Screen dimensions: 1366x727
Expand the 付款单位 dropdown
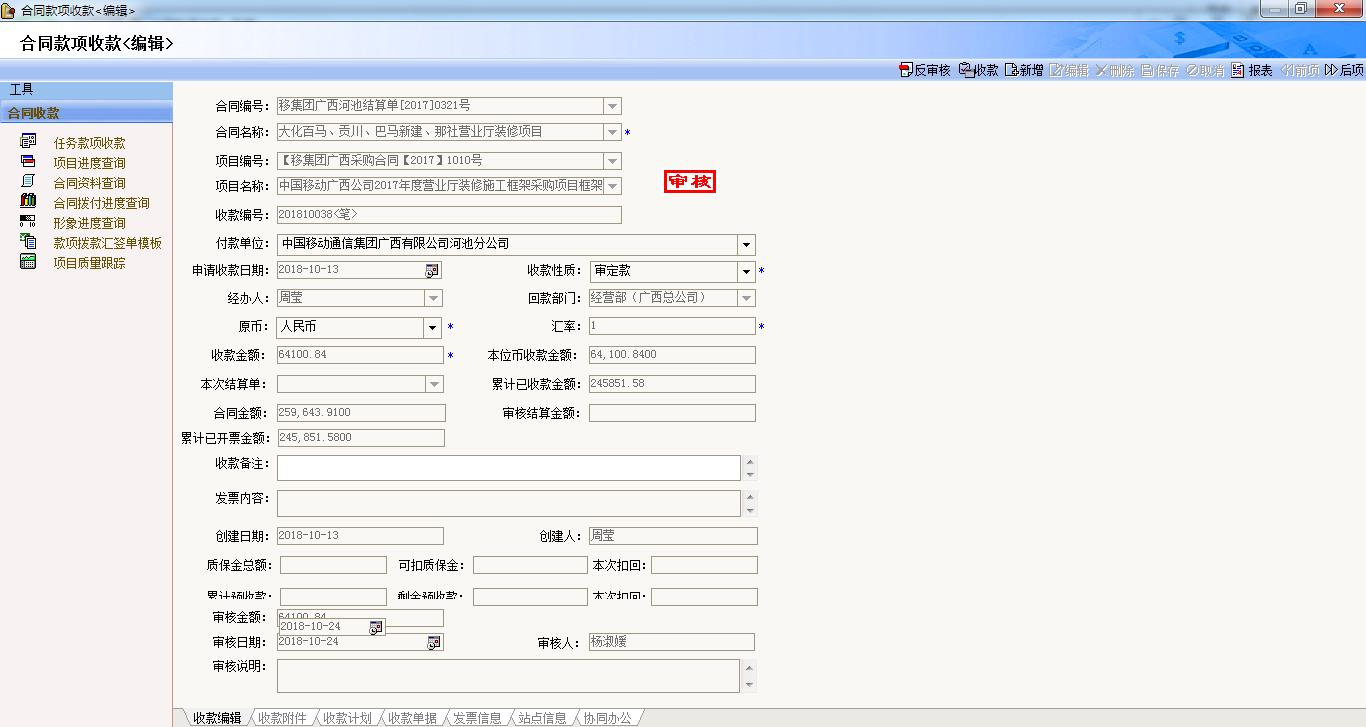point(746,245)
